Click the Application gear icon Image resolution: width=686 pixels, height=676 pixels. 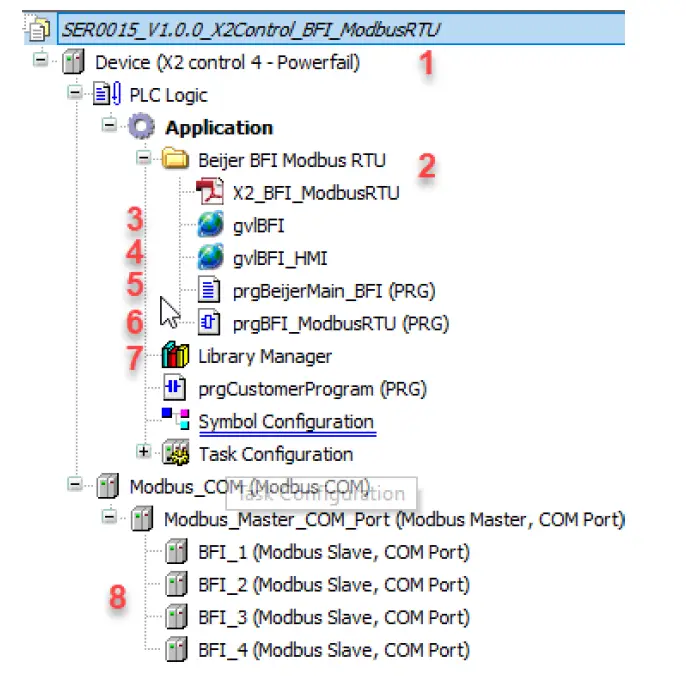[141, 126]
